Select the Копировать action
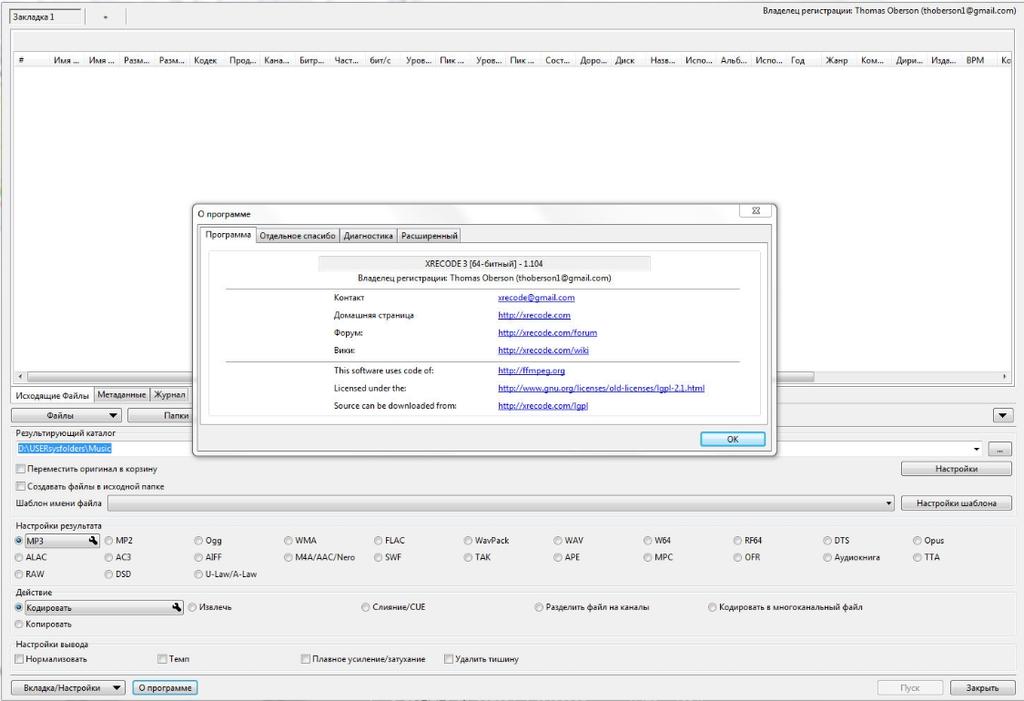Screen dimensions: 1024x701 pyautogui.click(x=43, y=625)
